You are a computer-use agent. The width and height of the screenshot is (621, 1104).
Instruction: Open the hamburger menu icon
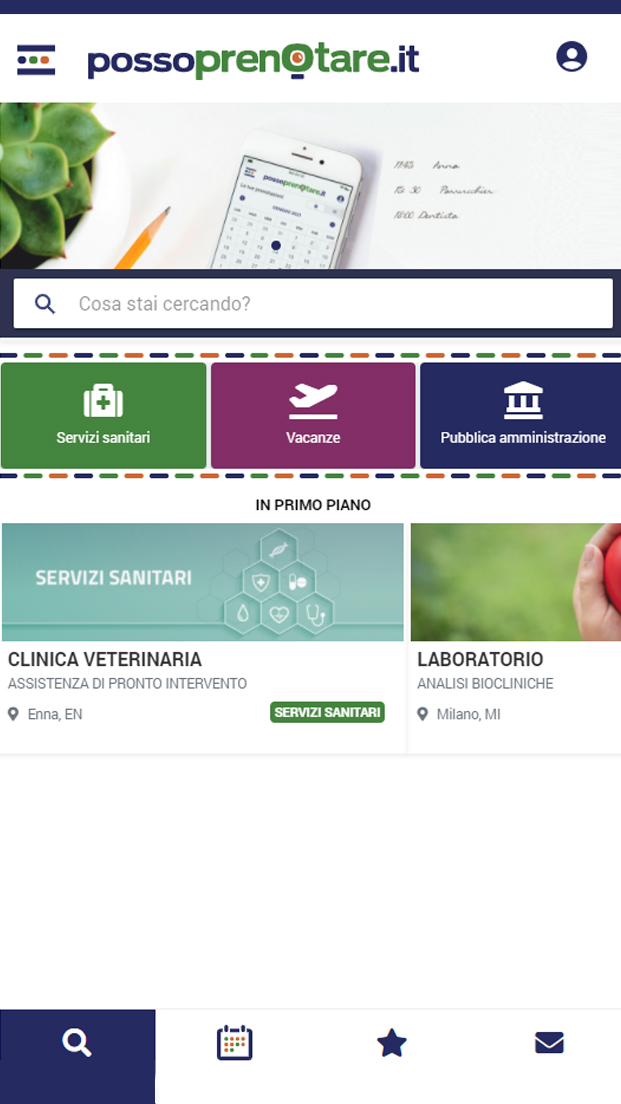click(x=36, y=60)
